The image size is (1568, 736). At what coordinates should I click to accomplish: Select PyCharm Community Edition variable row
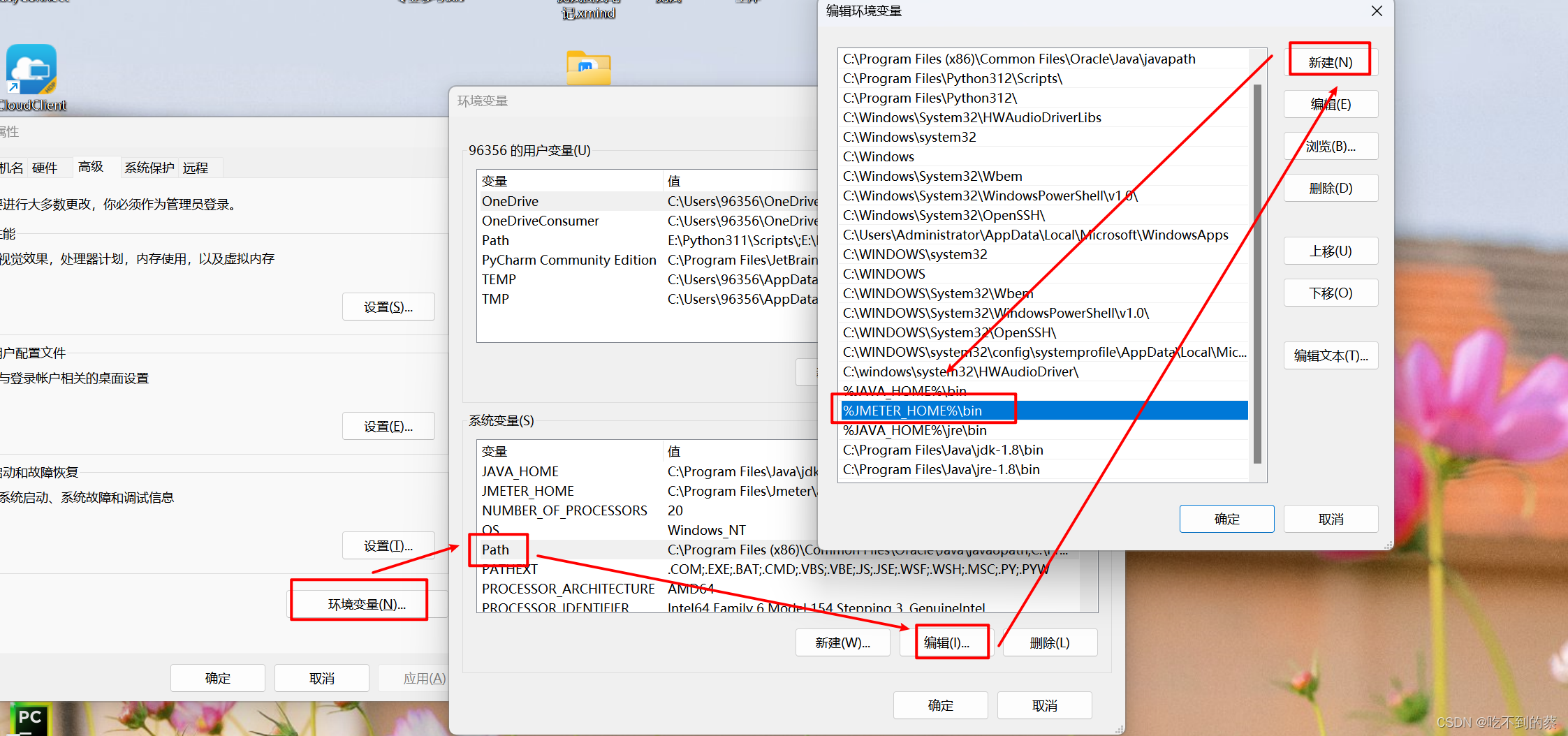tap(647, 260)
